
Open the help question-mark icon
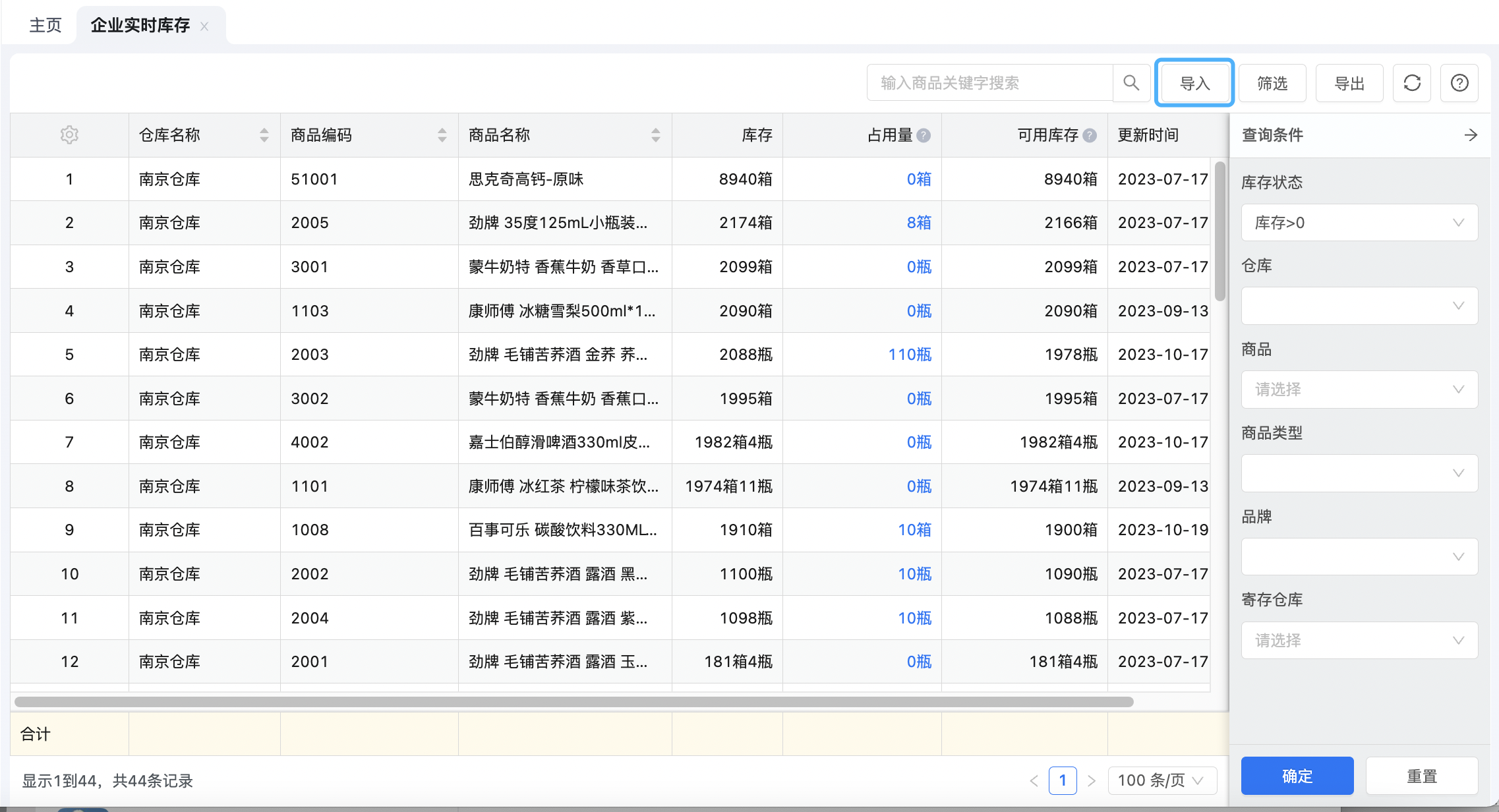(x=1459, y=83)
